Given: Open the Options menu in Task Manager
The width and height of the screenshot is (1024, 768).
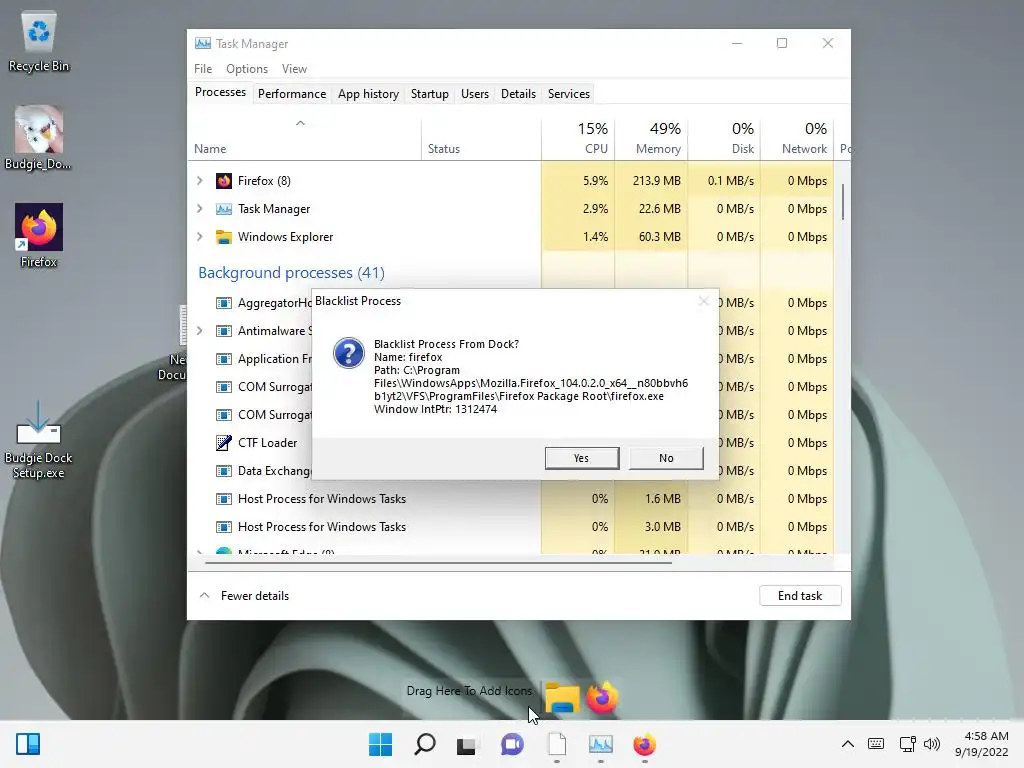Looking at the screenshot, I should pyautogui.click(x=247, y=69).
